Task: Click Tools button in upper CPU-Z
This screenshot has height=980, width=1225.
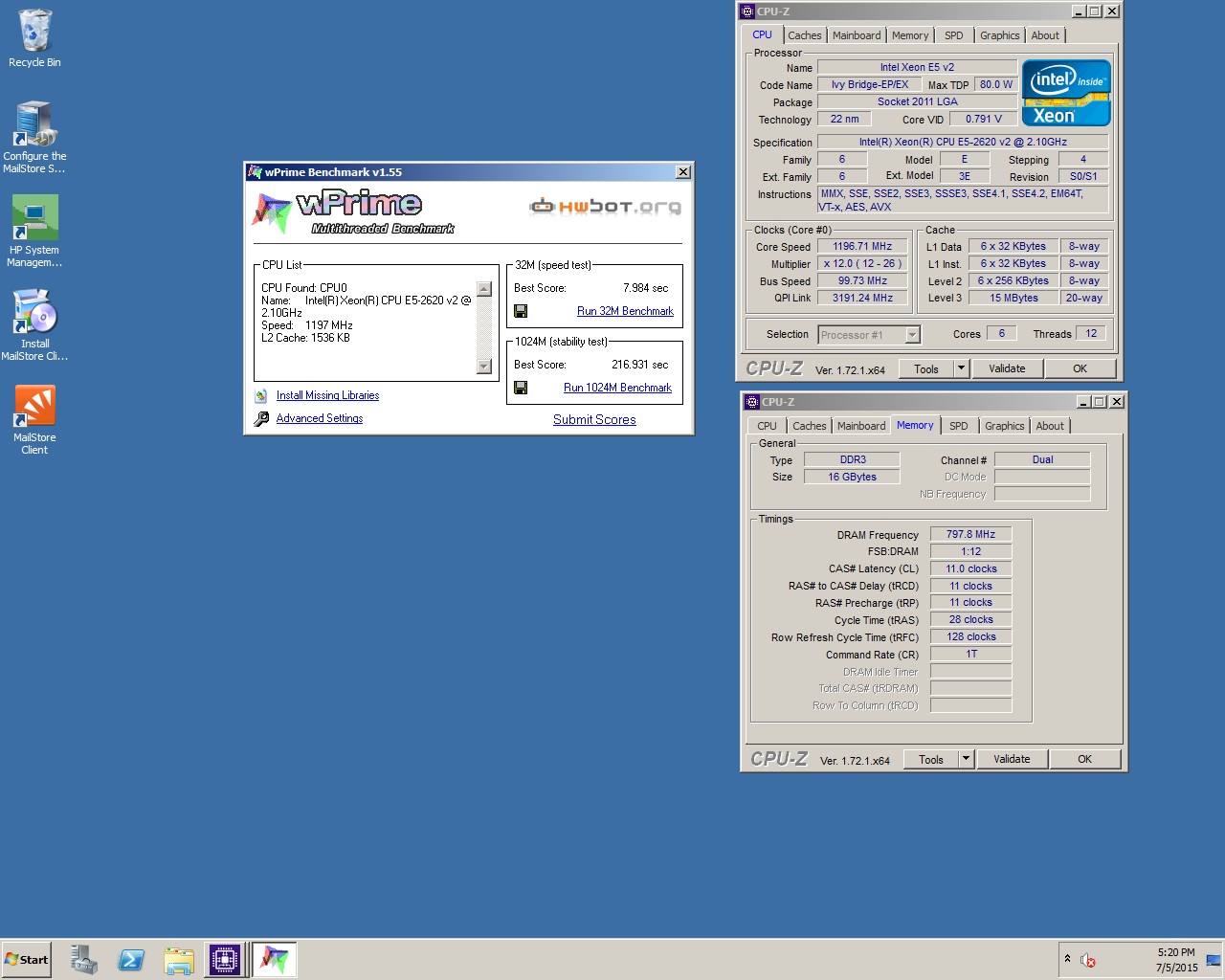Action: (926, 368)
